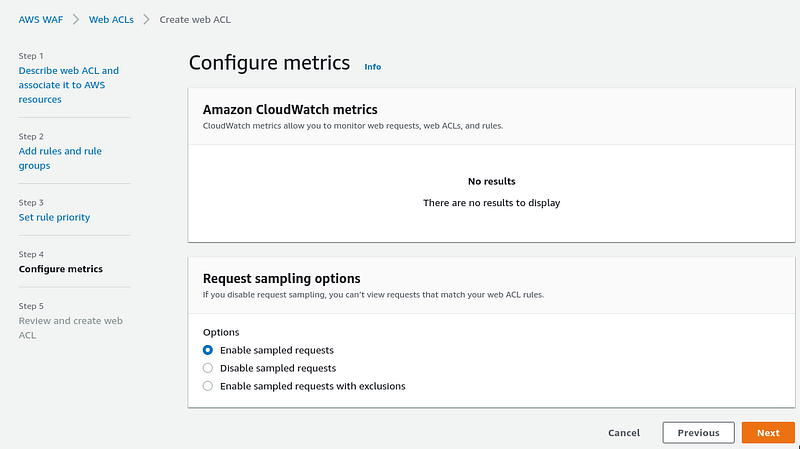The width and height of the screenshot is (800, 449).
Task: Click the No results message area
Action: click(x=492, y=192)
